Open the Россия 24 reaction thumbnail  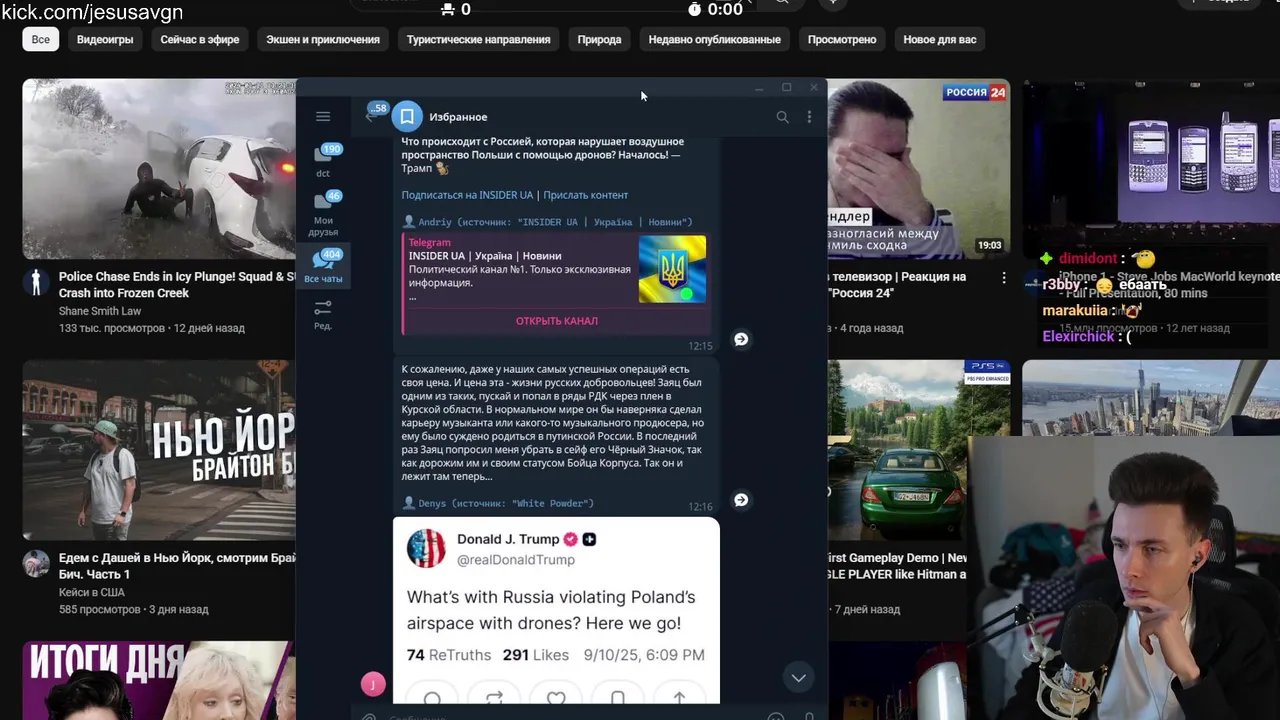click(919, 169)
